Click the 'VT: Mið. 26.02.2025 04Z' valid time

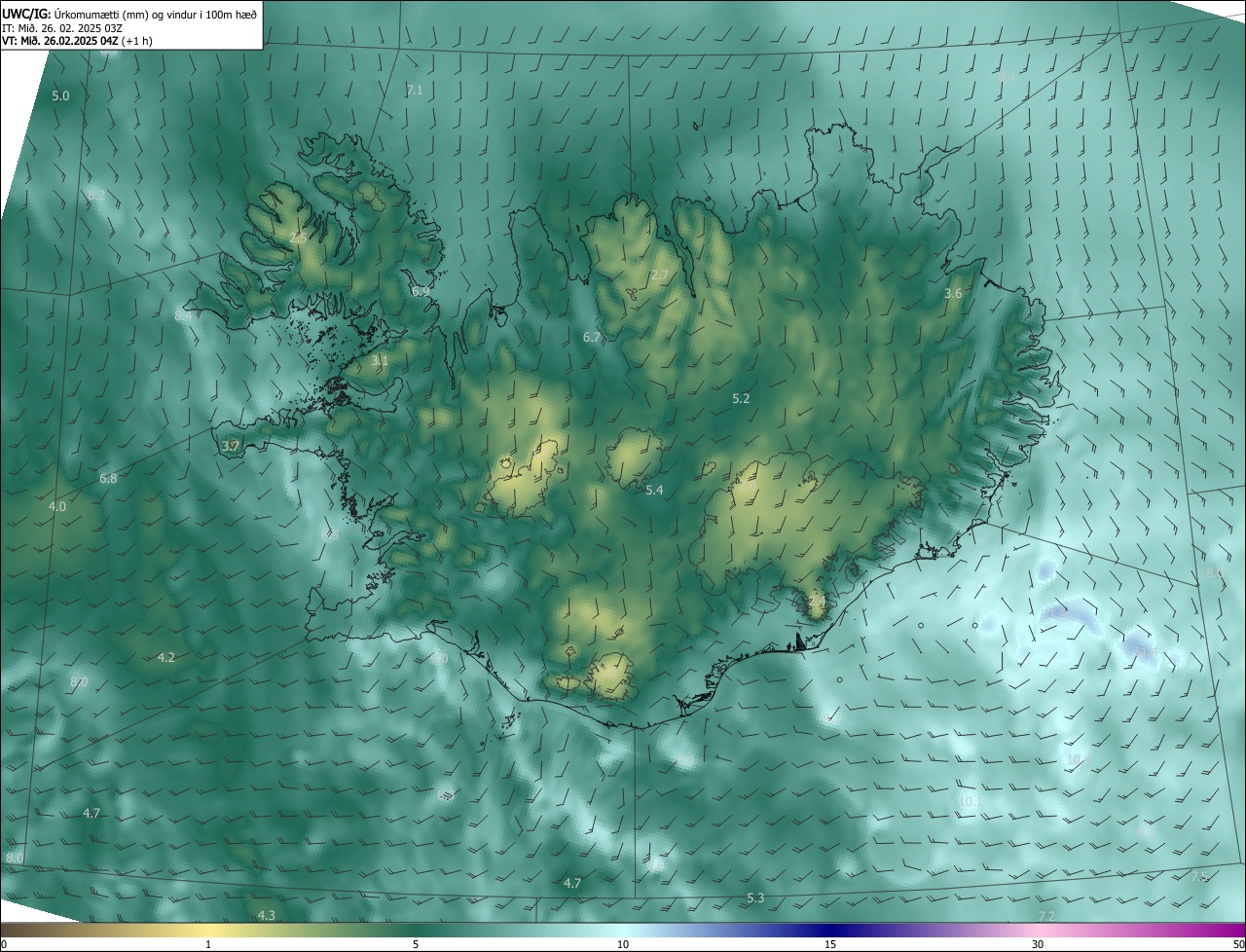click(59, 41)
